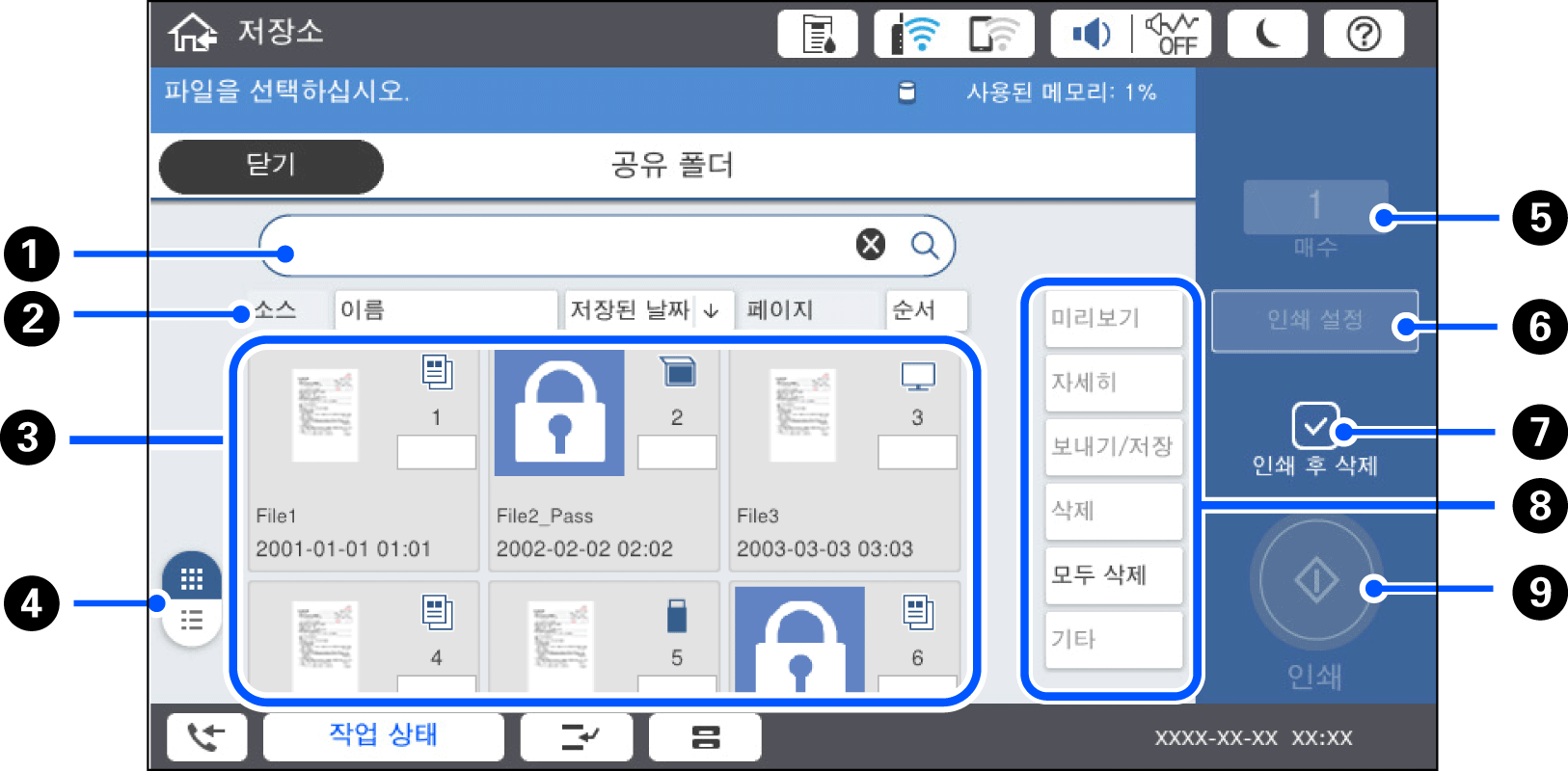
Task: Open the 작업 상태 job status button
Action: (384, 736)
